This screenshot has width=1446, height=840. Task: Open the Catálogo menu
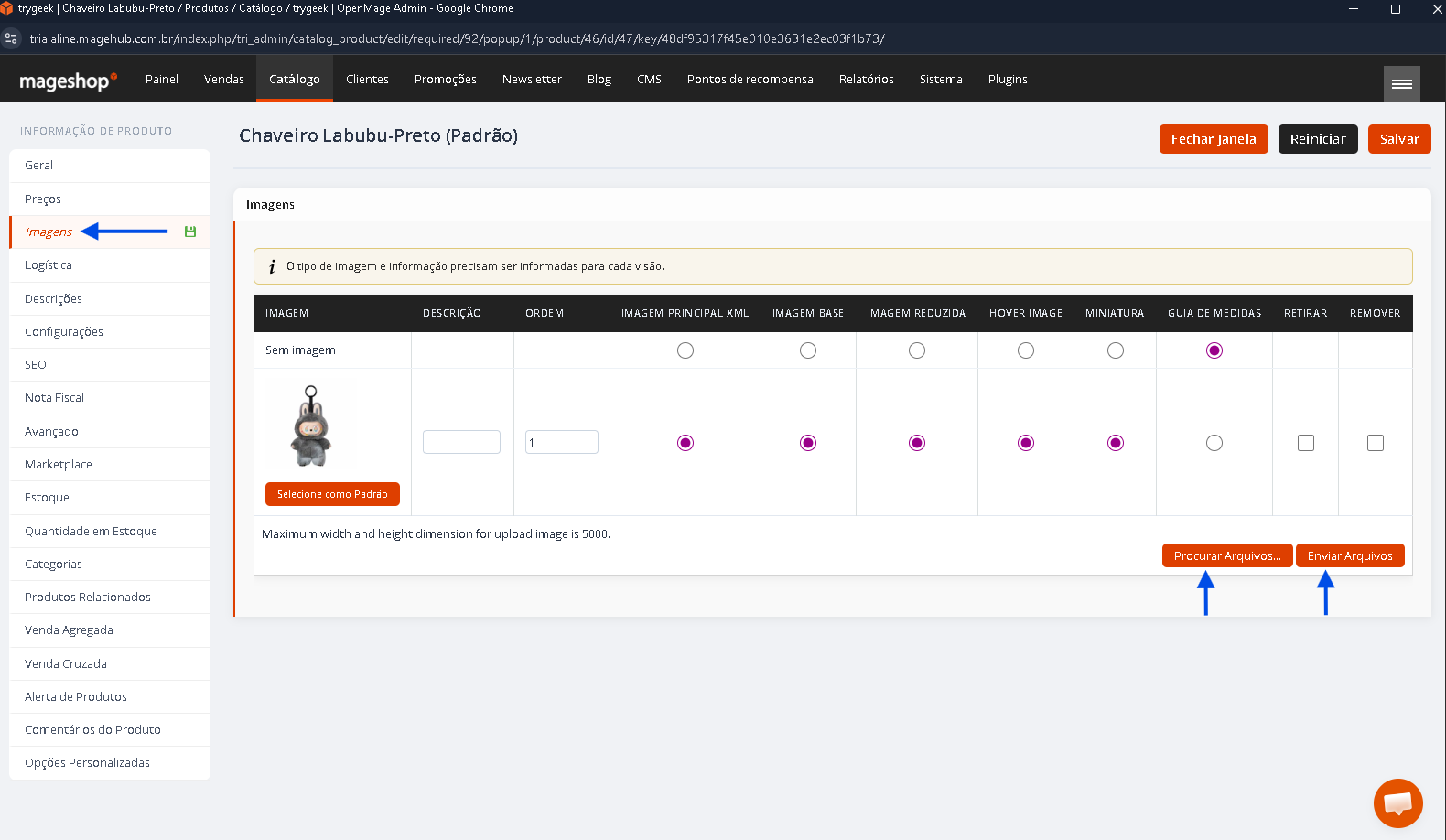coord(295,80)
